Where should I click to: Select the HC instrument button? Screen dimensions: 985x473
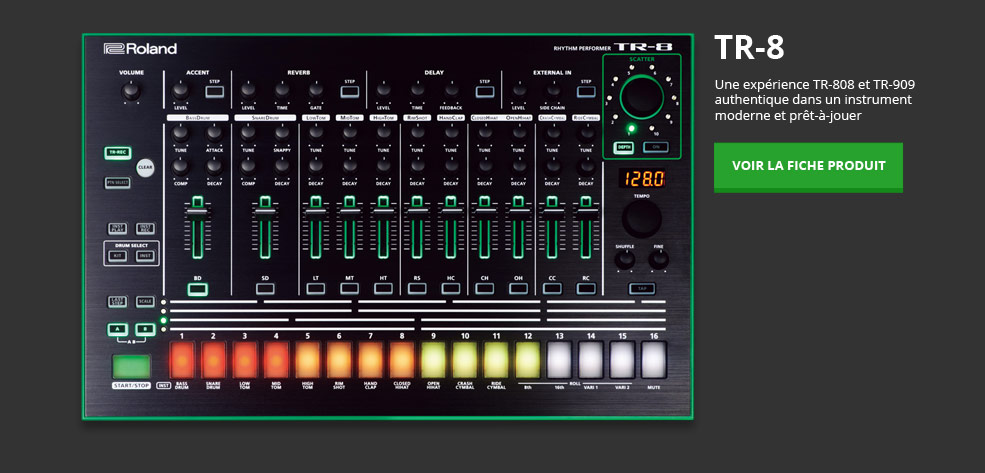[450, 289]
